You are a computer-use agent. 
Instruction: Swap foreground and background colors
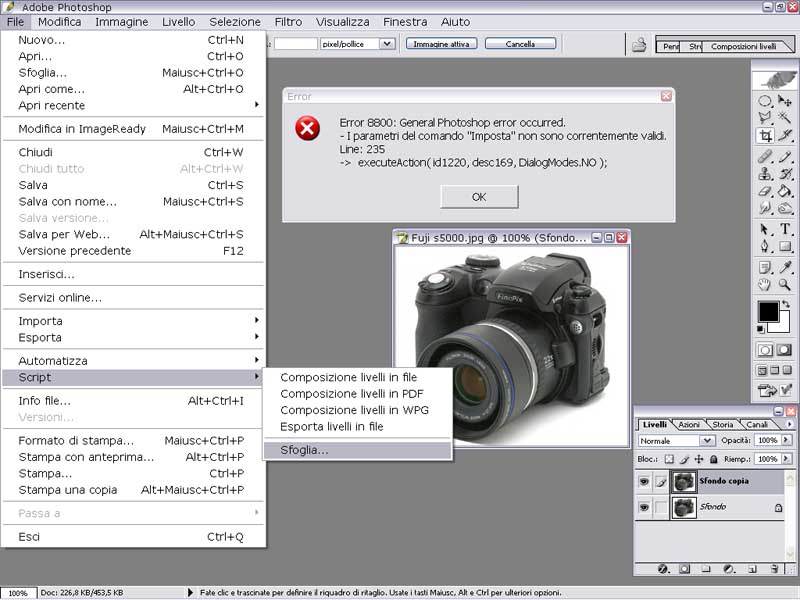[786, 304]
